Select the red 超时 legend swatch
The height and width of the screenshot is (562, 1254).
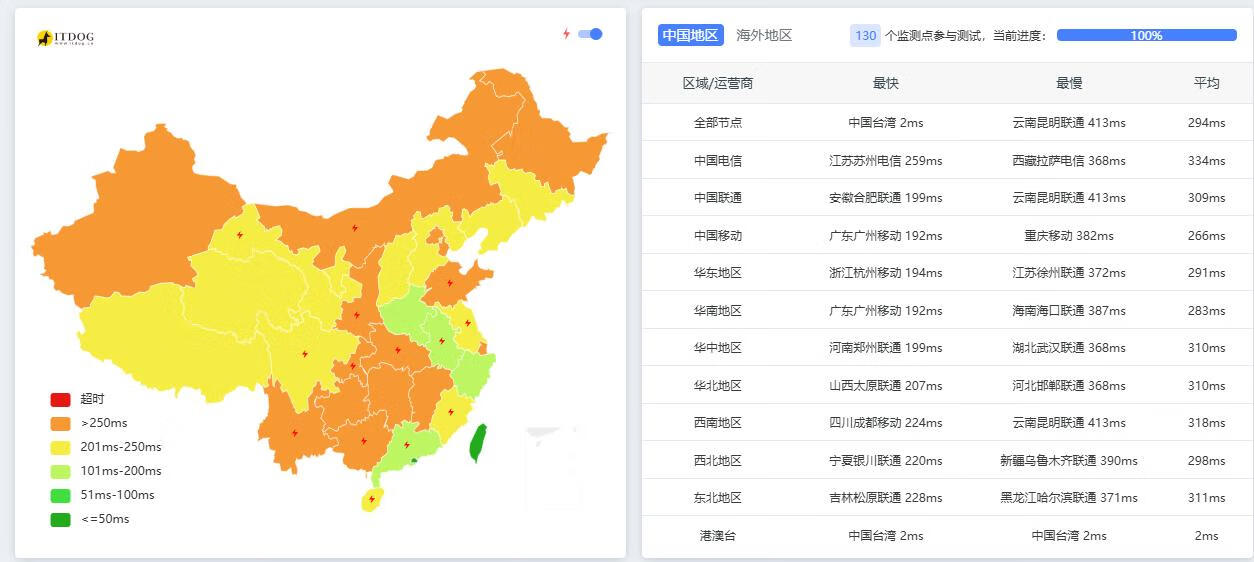pos(60,399)
